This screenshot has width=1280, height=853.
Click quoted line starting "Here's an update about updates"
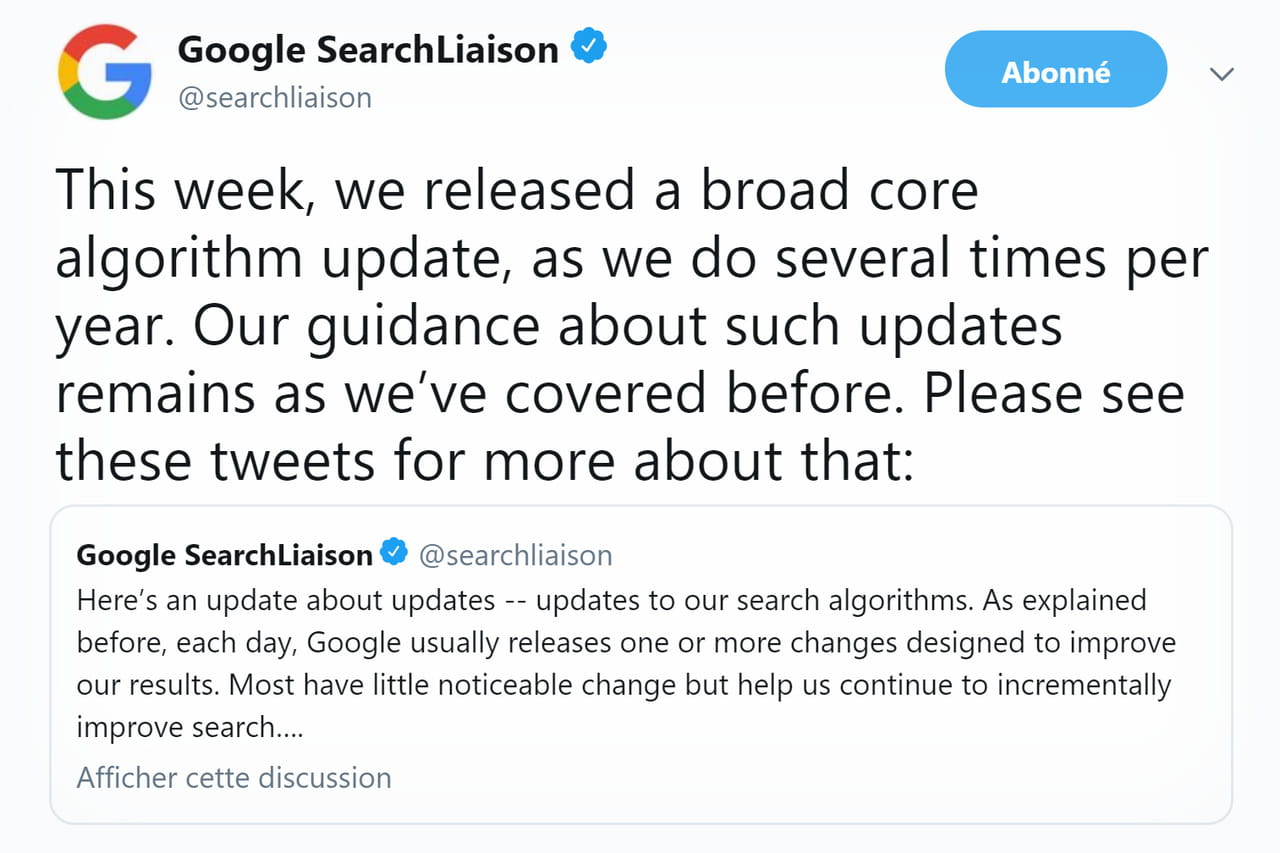click(612, 600)
